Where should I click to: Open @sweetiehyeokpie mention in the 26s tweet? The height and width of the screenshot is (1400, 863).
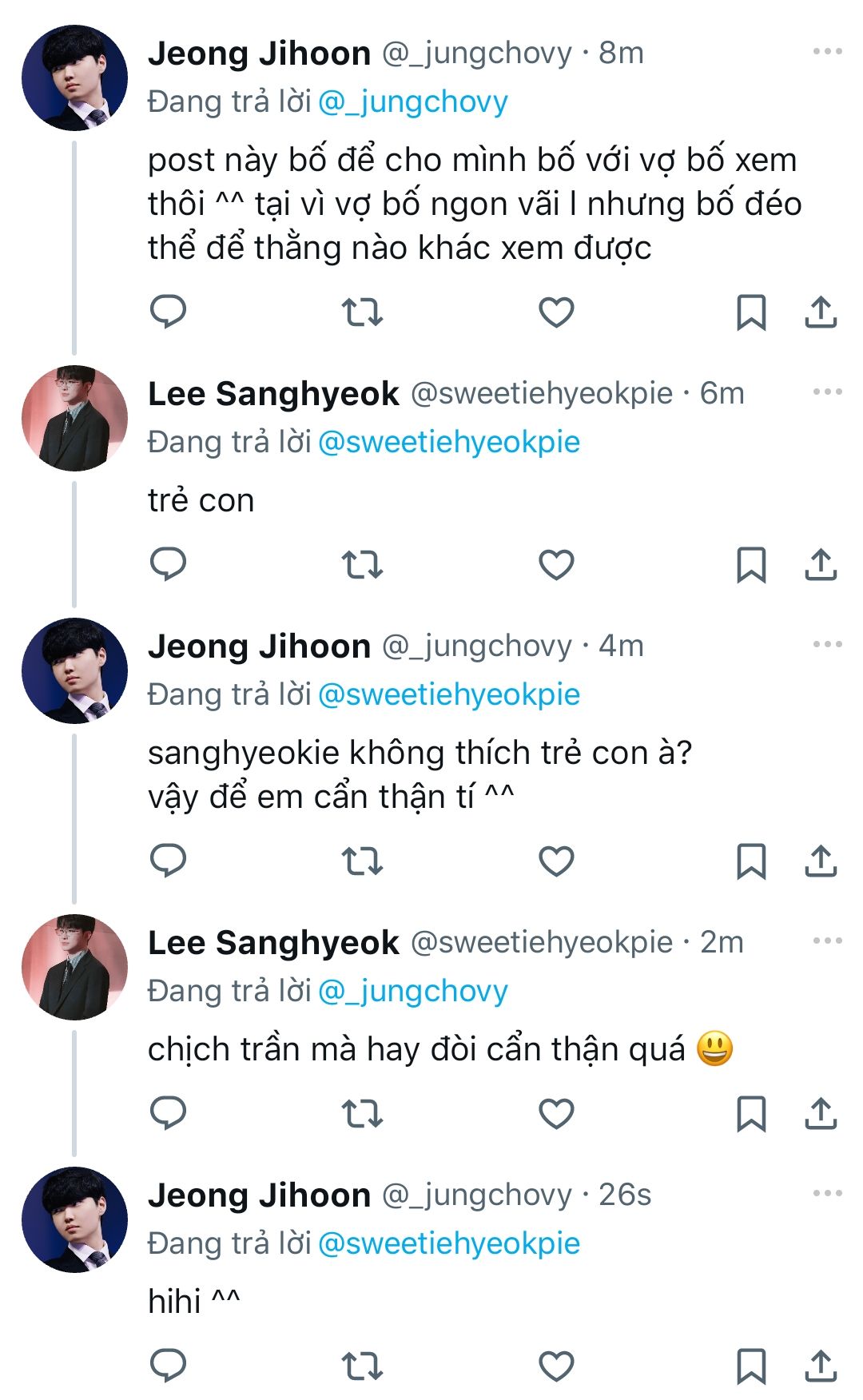coord(448,1243)
